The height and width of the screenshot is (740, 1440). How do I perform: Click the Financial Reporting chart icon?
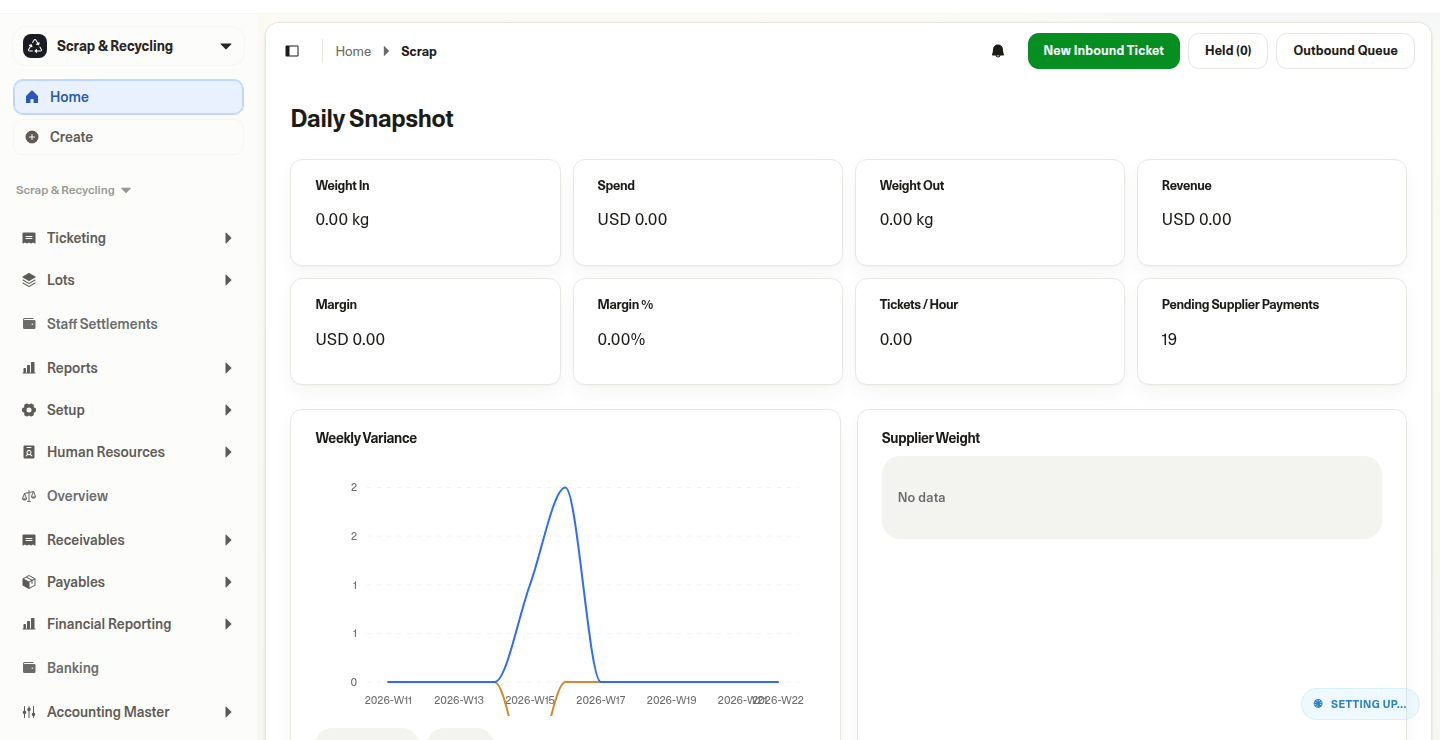(x=29, y=624)
